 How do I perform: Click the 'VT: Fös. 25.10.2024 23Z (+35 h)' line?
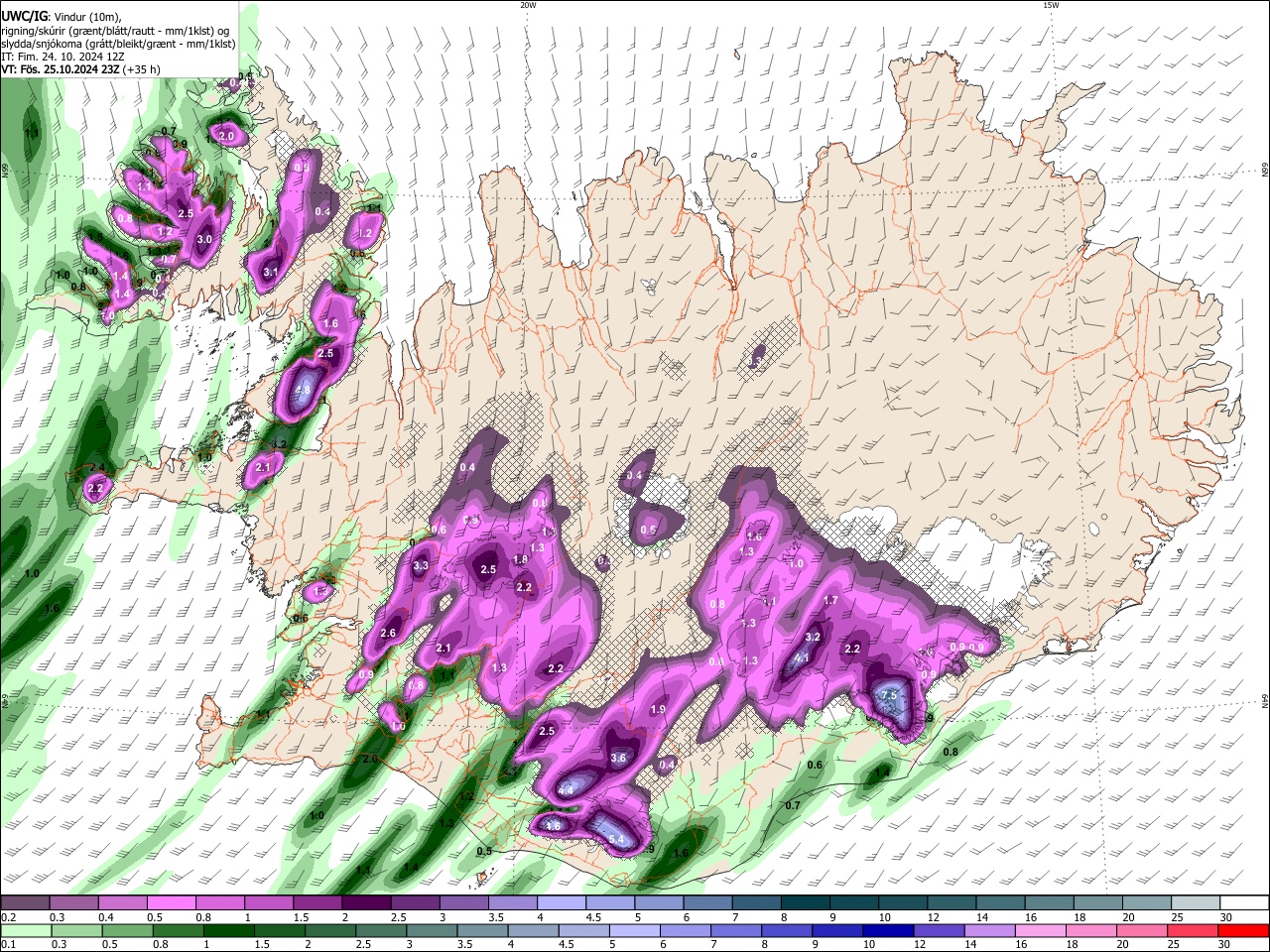80,69
